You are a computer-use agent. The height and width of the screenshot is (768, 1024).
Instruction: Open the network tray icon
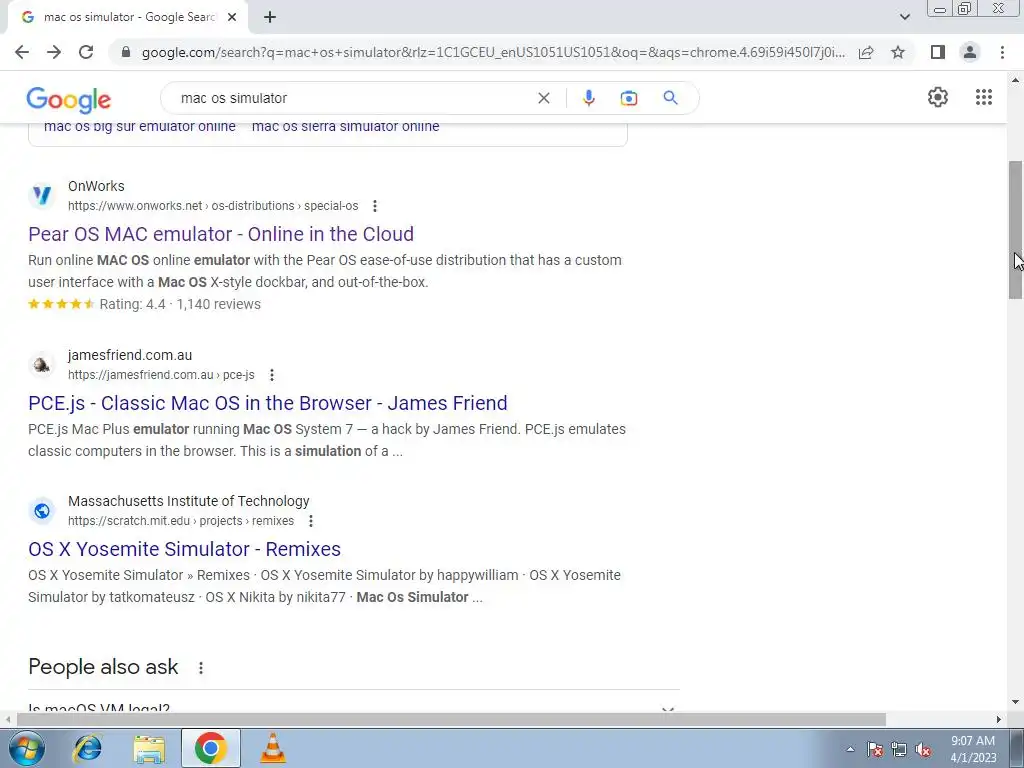pyautogui.click(x=899, y=750)
